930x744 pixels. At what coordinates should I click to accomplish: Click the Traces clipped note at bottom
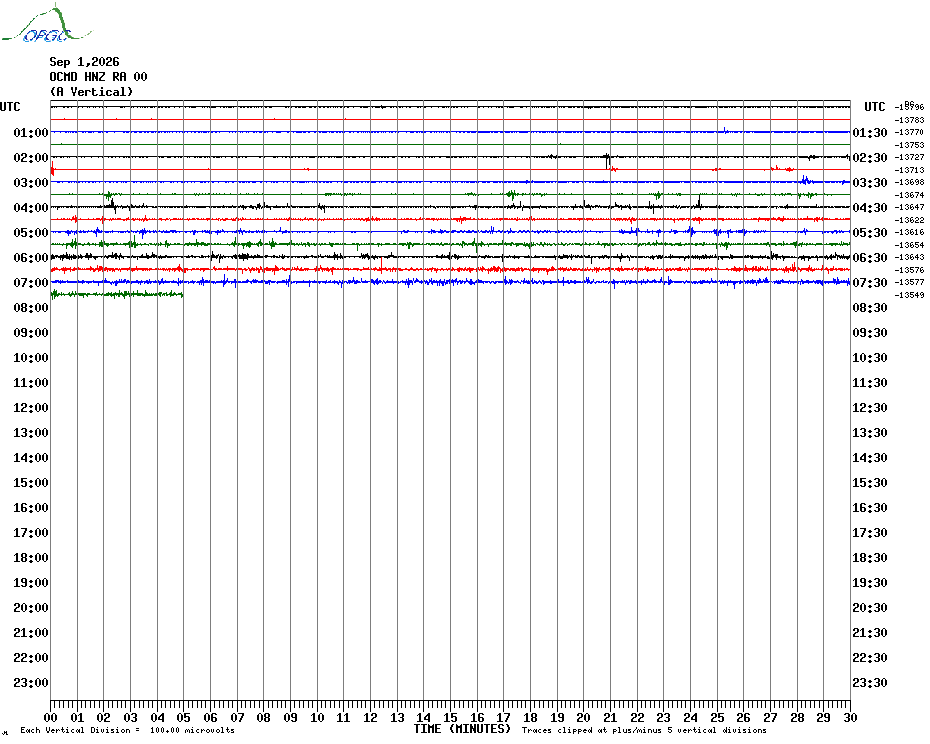(644, 730)
